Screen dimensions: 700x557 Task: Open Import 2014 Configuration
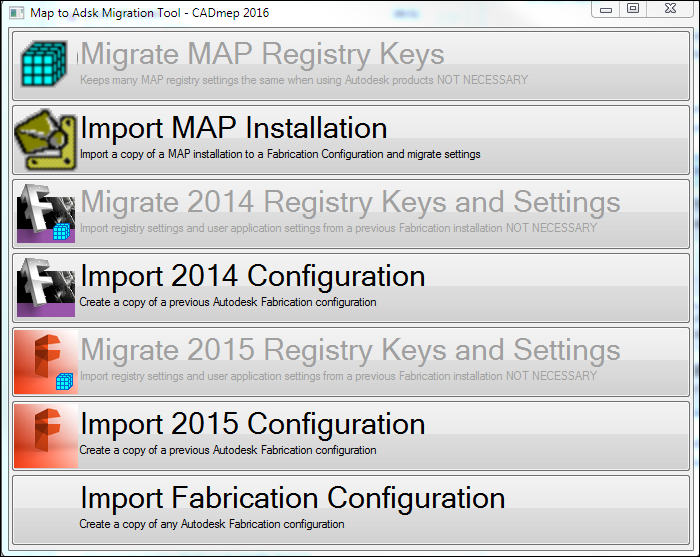tap(252, 276)
